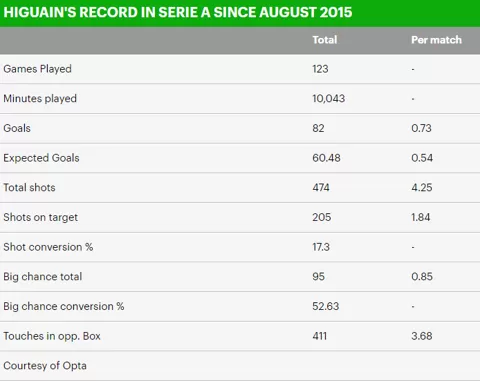This screenshot has width=480, height=381.
Task: Click the games played value 123
Action: coord(320,69)
